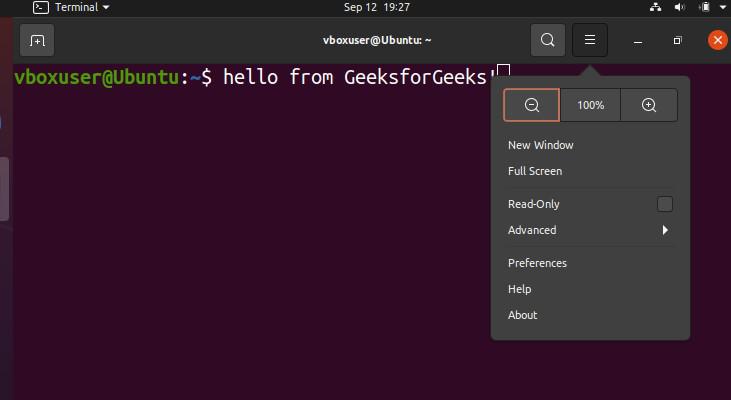Click the terminal search icon
This screenshot has height=400, width=731.
click(547, 41)
